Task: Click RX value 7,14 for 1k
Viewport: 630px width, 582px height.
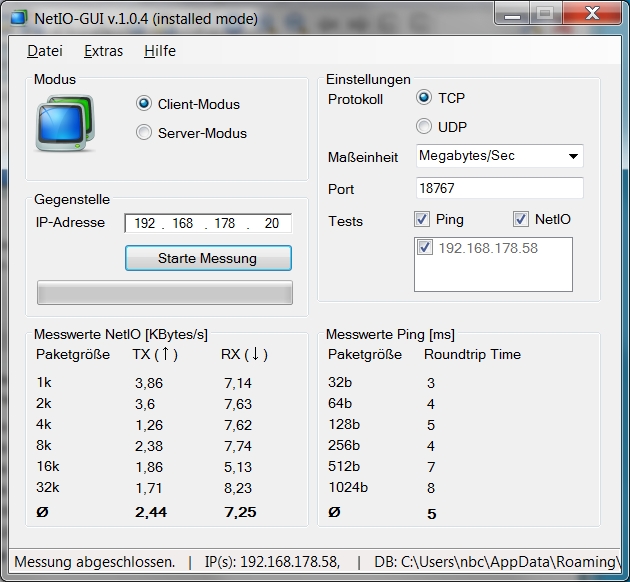Action: pos(238,383)
